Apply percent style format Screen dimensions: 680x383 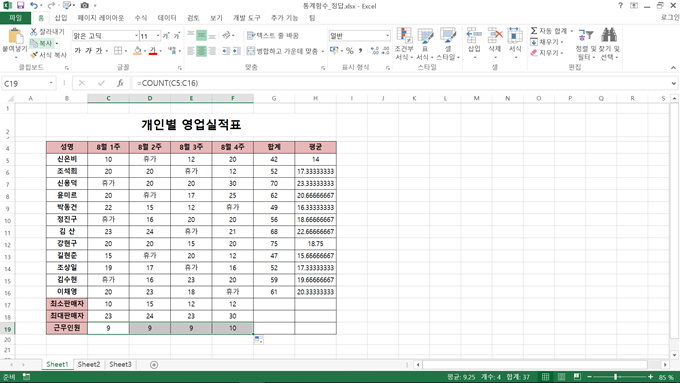(x=350, y=51)
